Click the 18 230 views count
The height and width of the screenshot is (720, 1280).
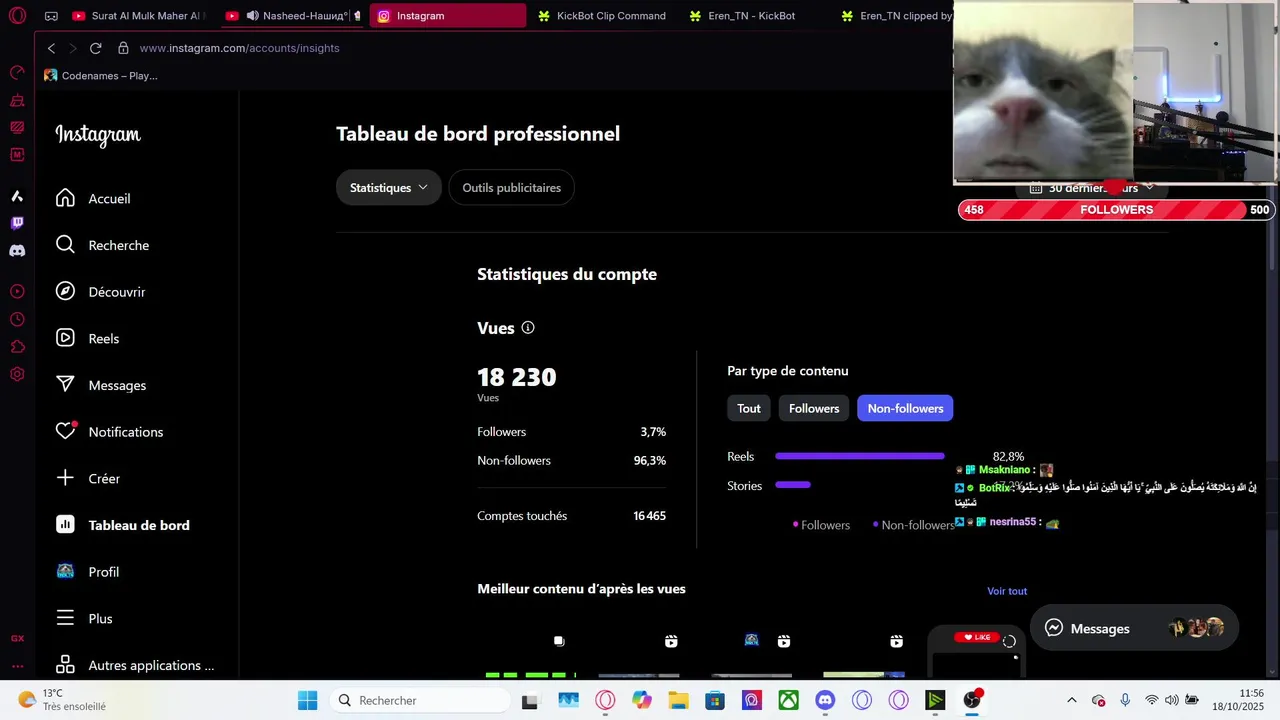pos(517,377)
